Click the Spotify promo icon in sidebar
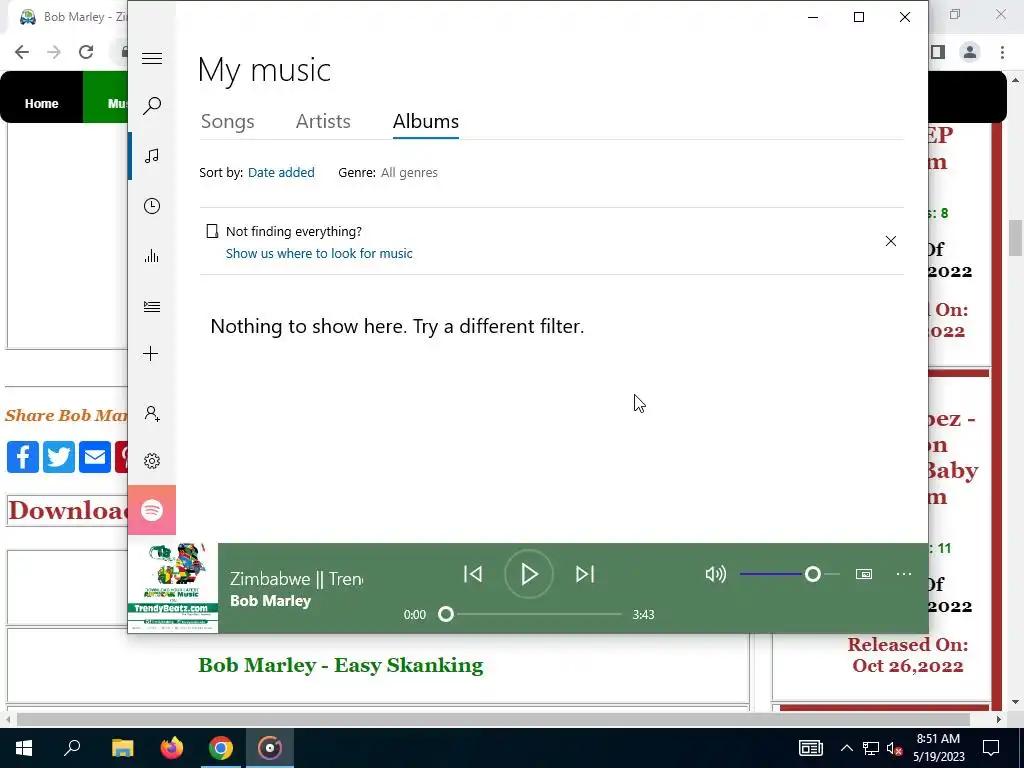1024x768 pixels. (152, 510)
